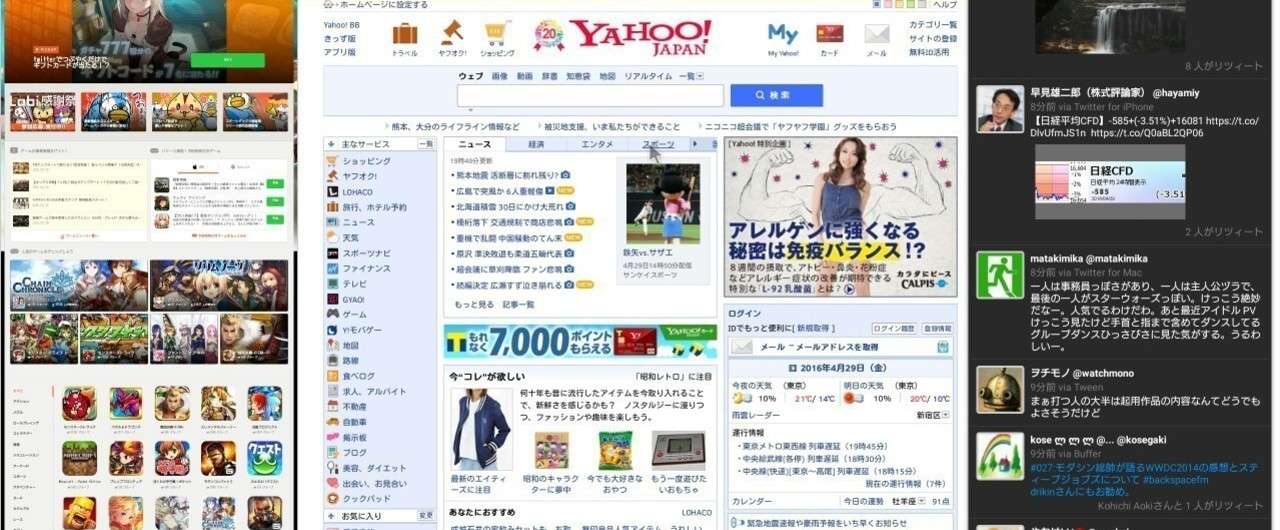The image size is (1280, 530).
Task: Click the 変更 button next to お気に入り
Action: pos(425,516)
